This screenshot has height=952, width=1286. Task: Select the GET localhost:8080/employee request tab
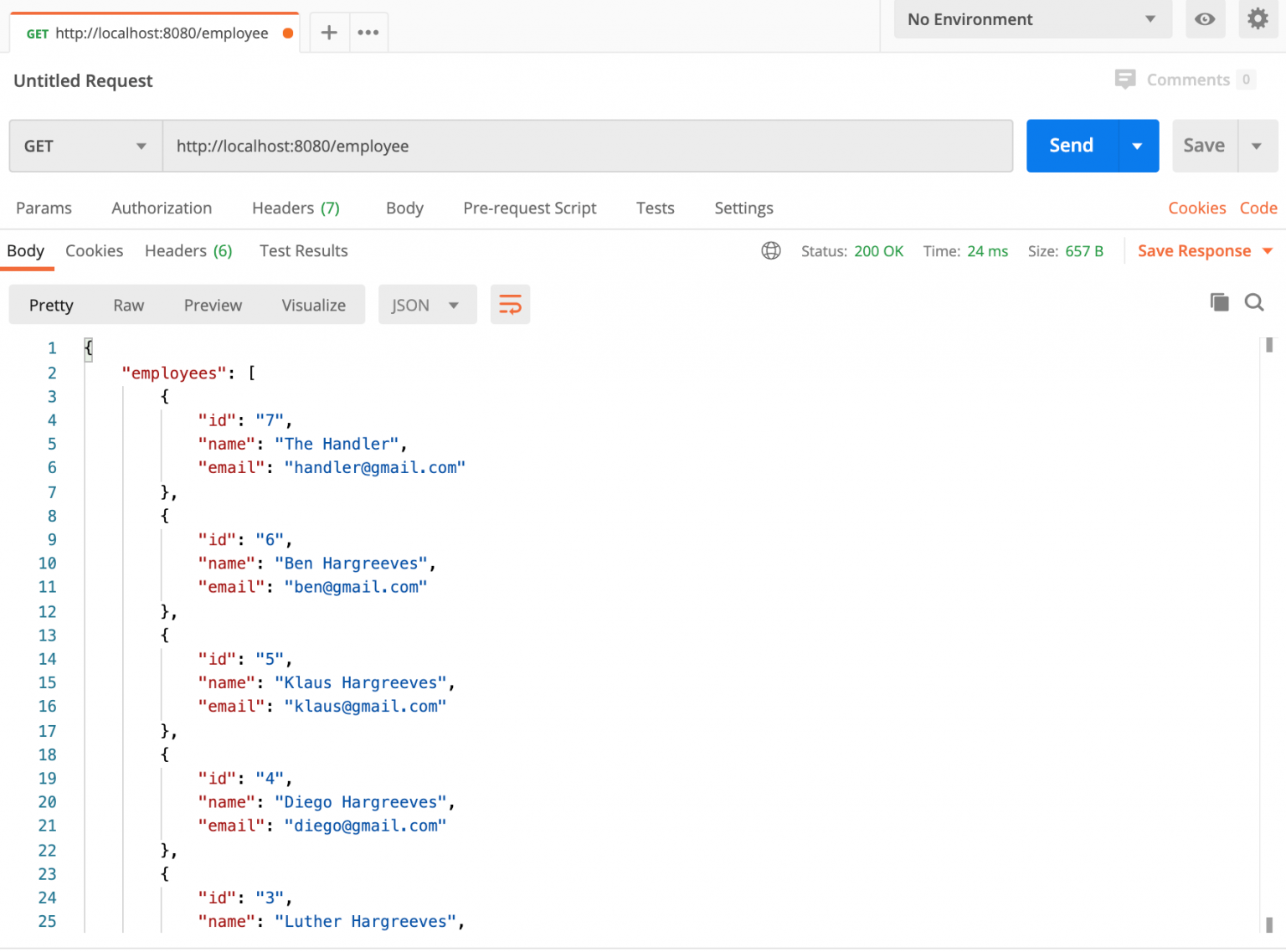tap(154, 33)
